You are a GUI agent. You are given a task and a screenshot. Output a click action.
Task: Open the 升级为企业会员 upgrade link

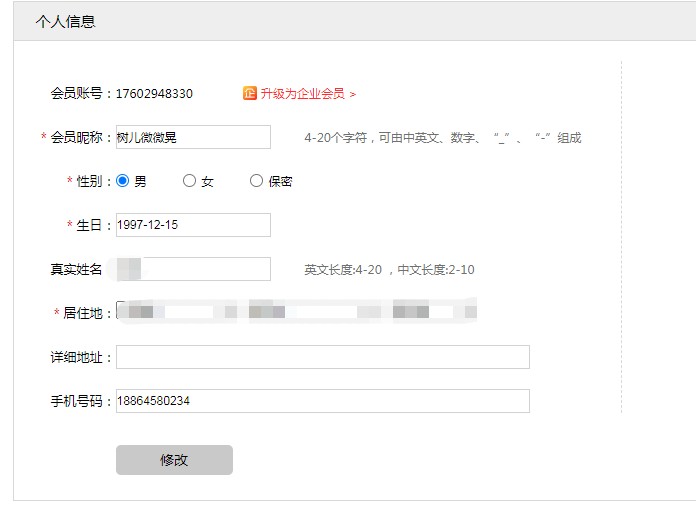pos(302,94)
